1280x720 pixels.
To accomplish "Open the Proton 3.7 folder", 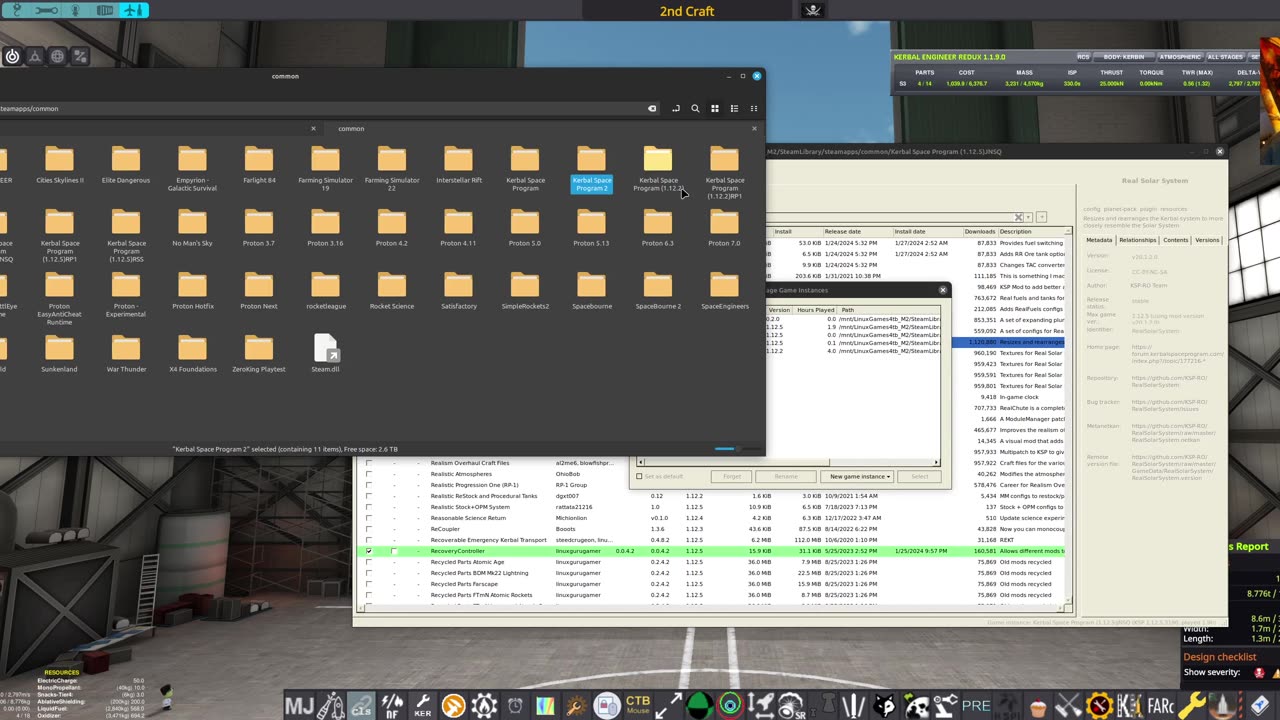I will [x=259, y=229].
